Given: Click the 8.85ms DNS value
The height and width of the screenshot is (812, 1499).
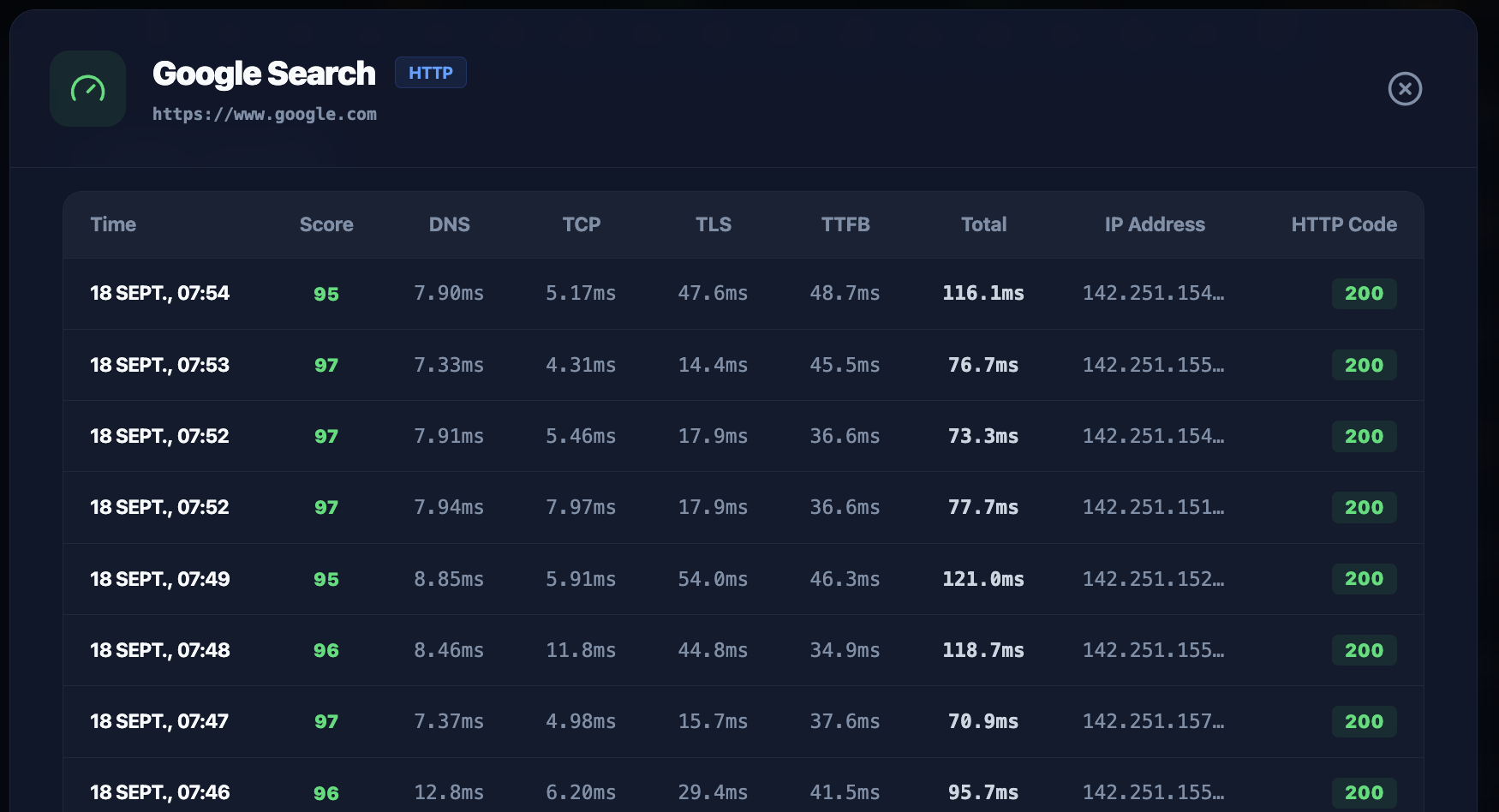Looking at the screenshot, I should [449, 579].
